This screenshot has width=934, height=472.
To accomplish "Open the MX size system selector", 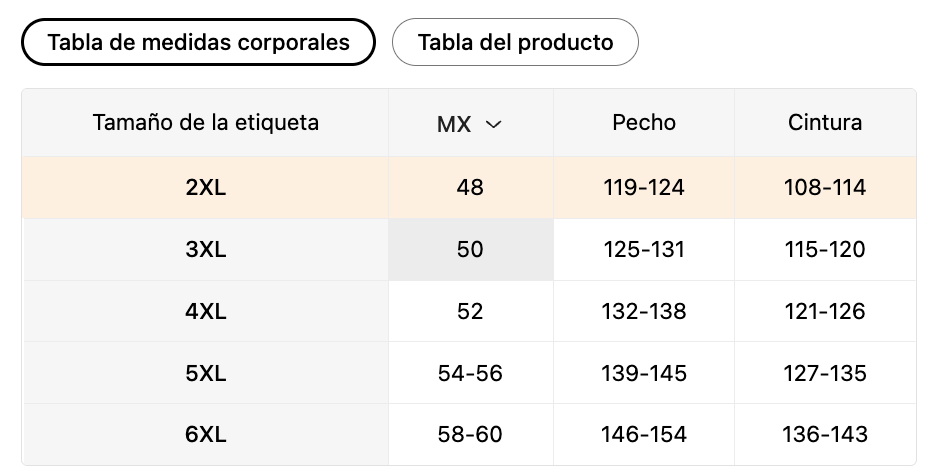I will [x=471, y=124].
